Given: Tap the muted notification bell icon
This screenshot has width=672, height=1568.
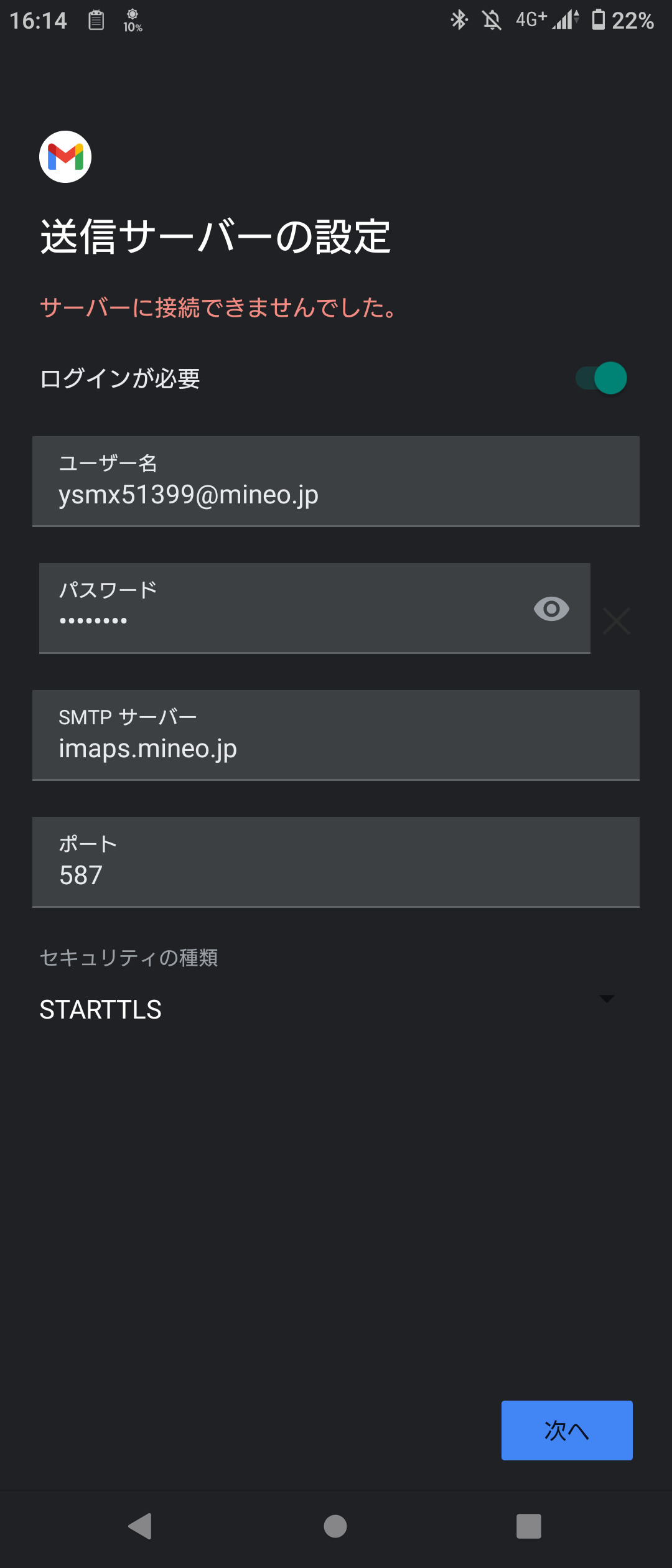Looking at the screenshot, I should pos(492,20).
